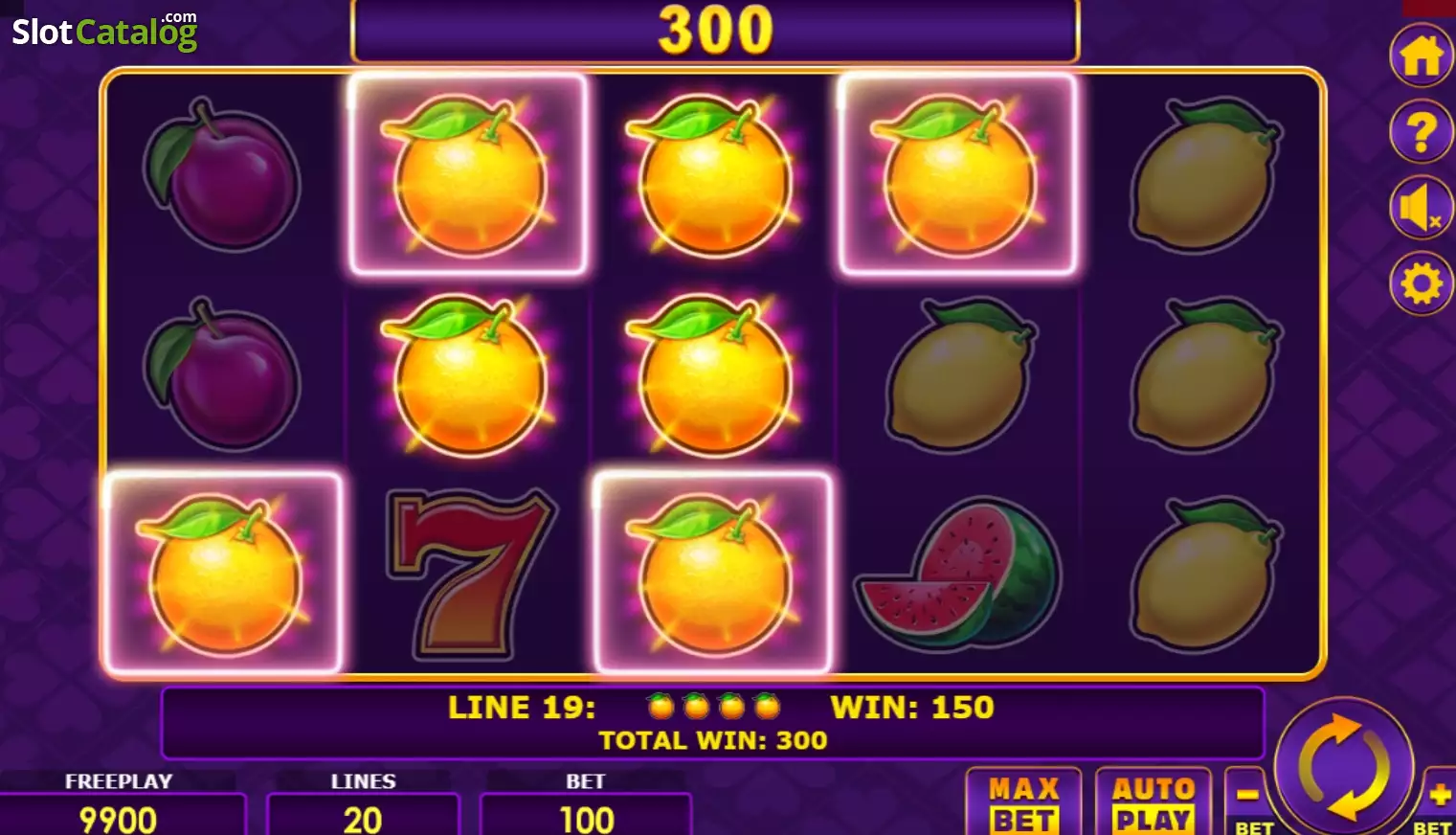The width and height of the screenshot is (1456, 835).
Task: Spin the reels with circular arrows button
Action: (1344, 767)
